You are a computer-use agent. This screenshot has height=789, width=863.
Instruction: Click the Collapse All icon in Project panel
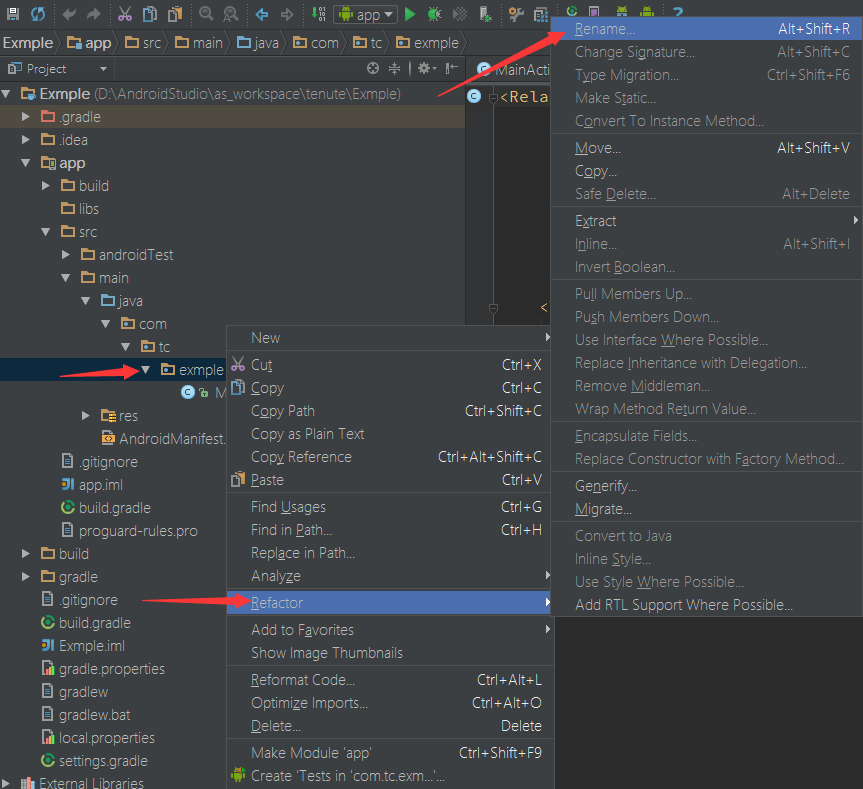(395, 68)
